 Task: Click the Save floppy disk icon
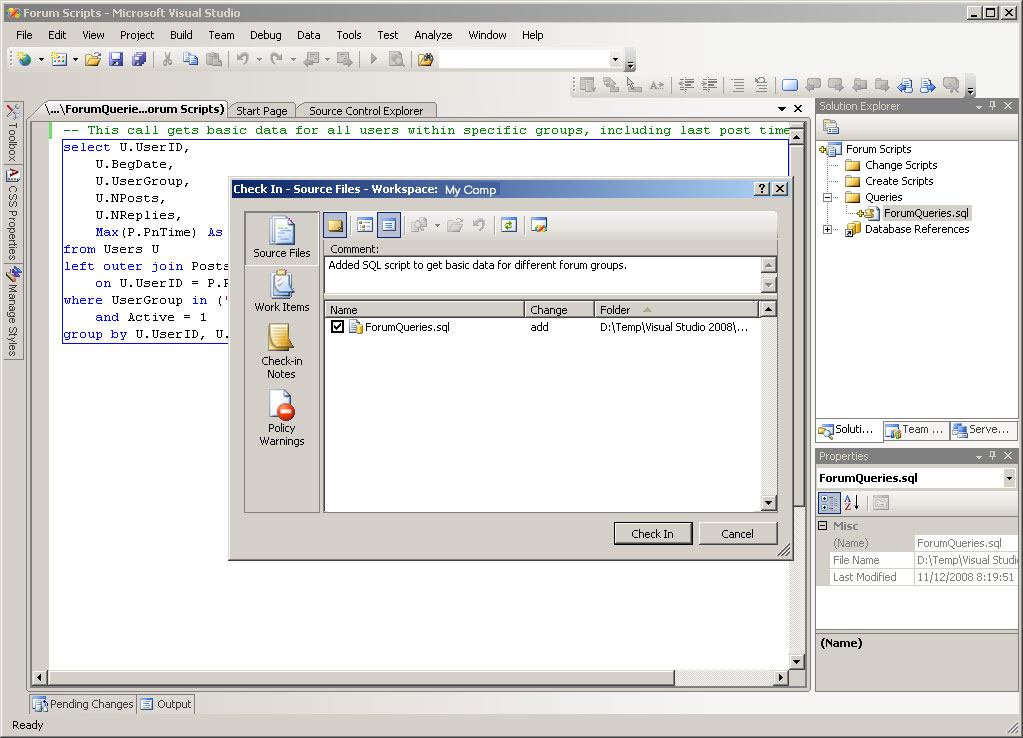(116, 59)
